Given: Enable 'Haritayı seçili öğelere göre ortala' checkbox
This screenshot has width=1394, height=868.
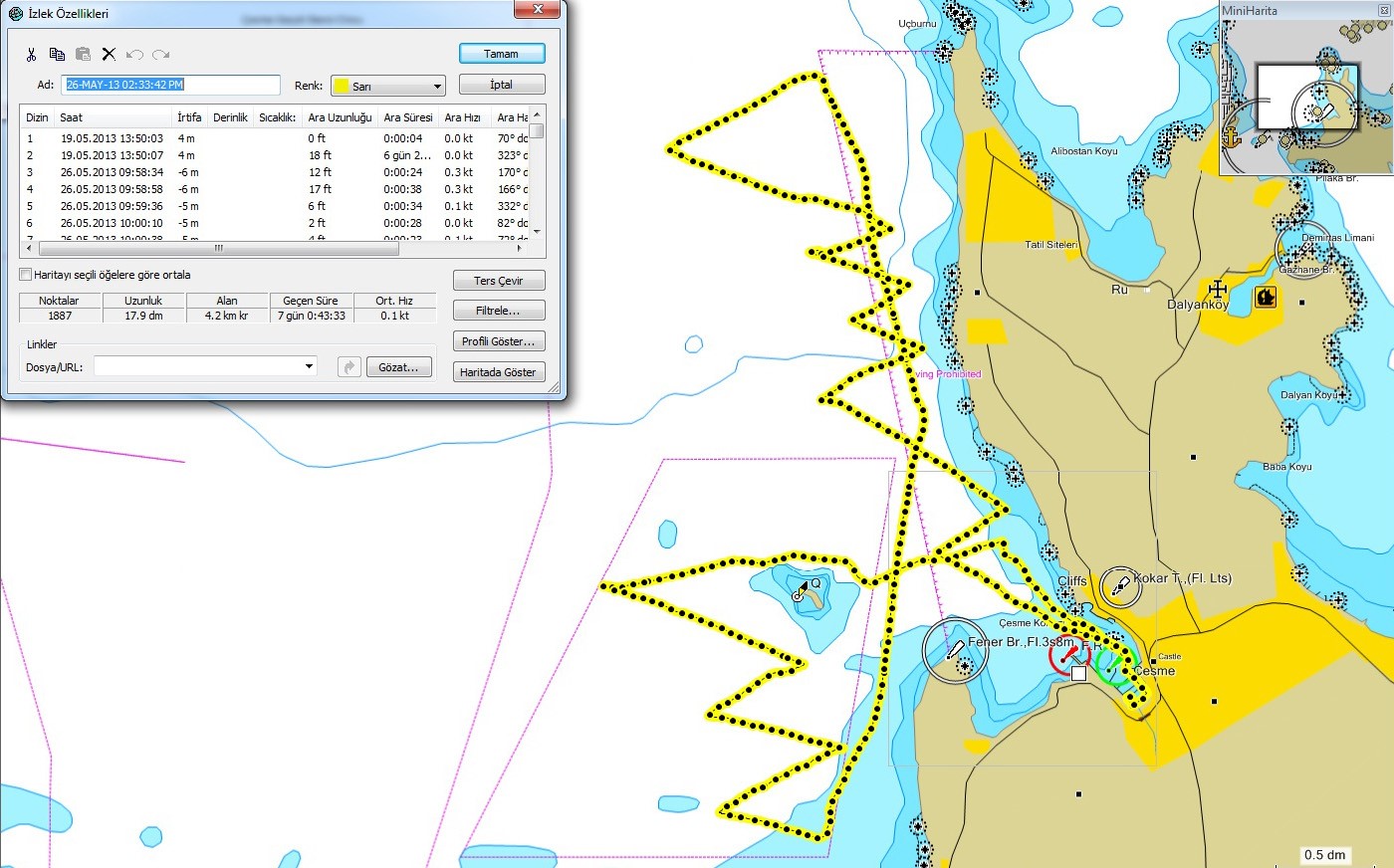Looking at the screenshot, I should coord(26,275).
